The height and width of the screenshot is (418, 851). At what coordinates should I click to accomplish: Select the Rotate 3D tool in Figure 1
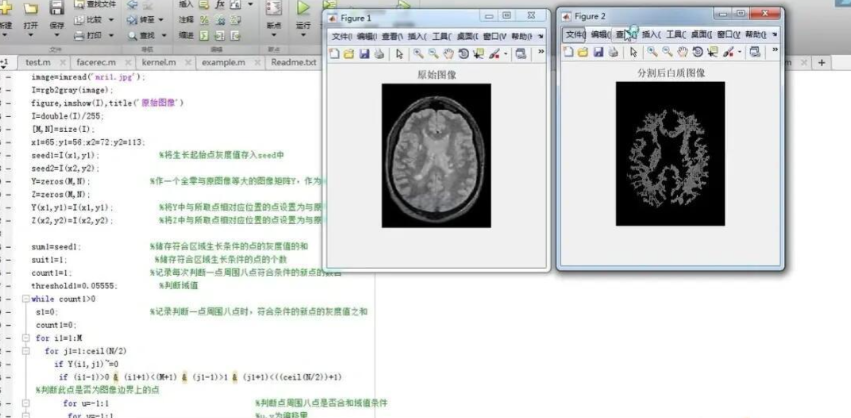(463, 53)
